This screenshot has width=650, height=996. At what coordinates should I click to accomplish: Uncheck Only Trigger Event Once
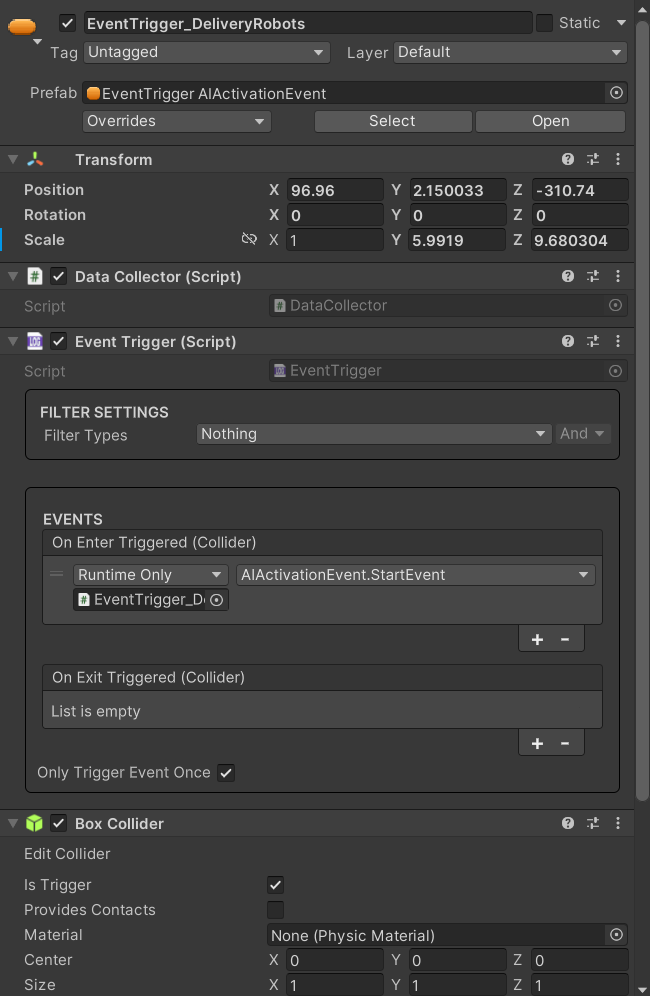pos(226,773)
